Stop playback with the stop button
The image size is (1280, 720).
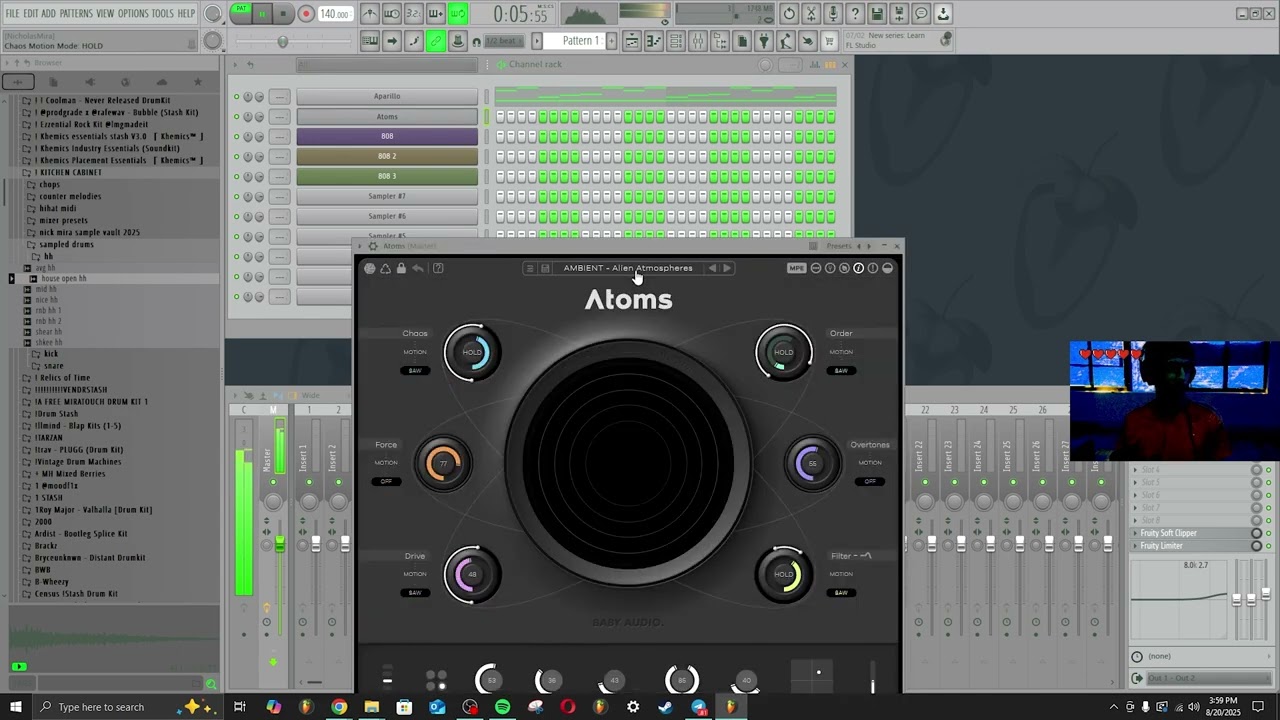(284, 14)
